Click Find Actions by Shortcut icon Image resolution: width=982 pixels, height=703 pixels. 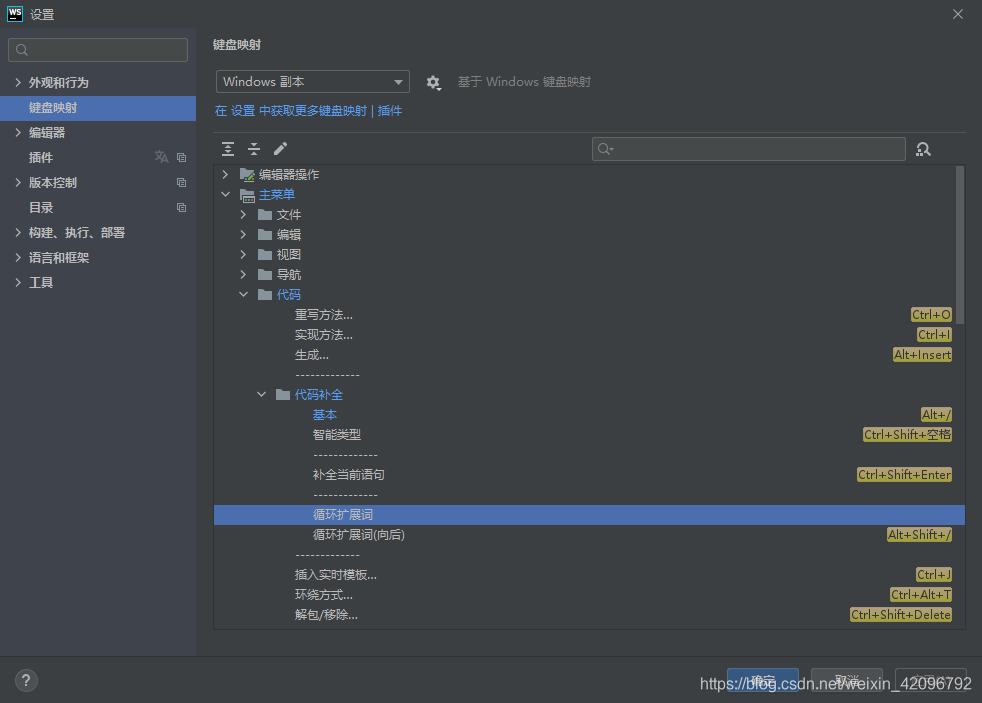pos(923,150)
